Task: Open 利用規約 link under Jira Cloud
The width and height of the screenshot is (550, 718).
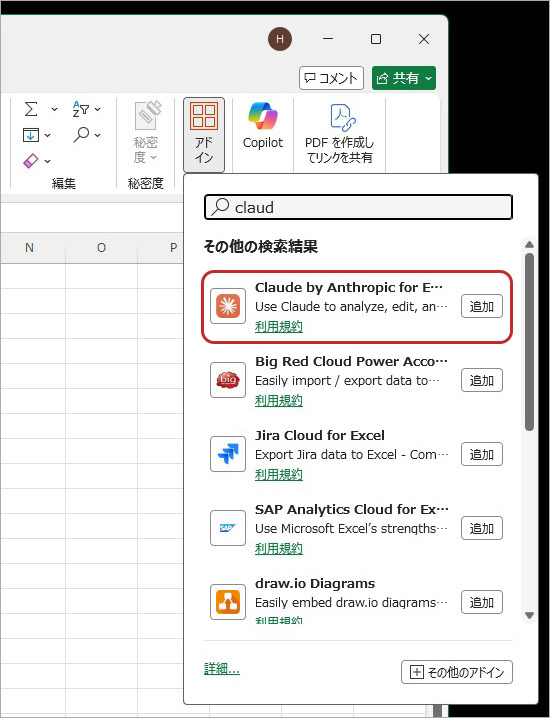Action: [279, 475]
